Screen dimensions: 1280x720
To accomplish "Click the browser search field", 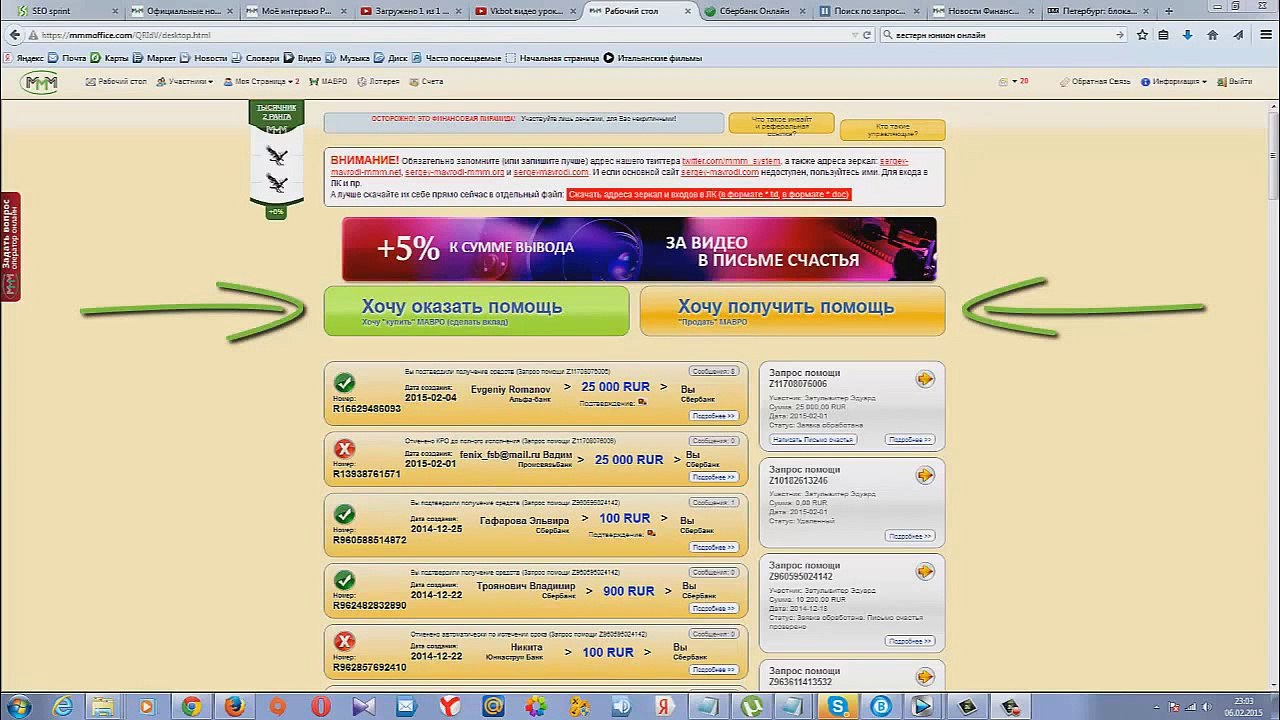I will (x=1003, y=34).
